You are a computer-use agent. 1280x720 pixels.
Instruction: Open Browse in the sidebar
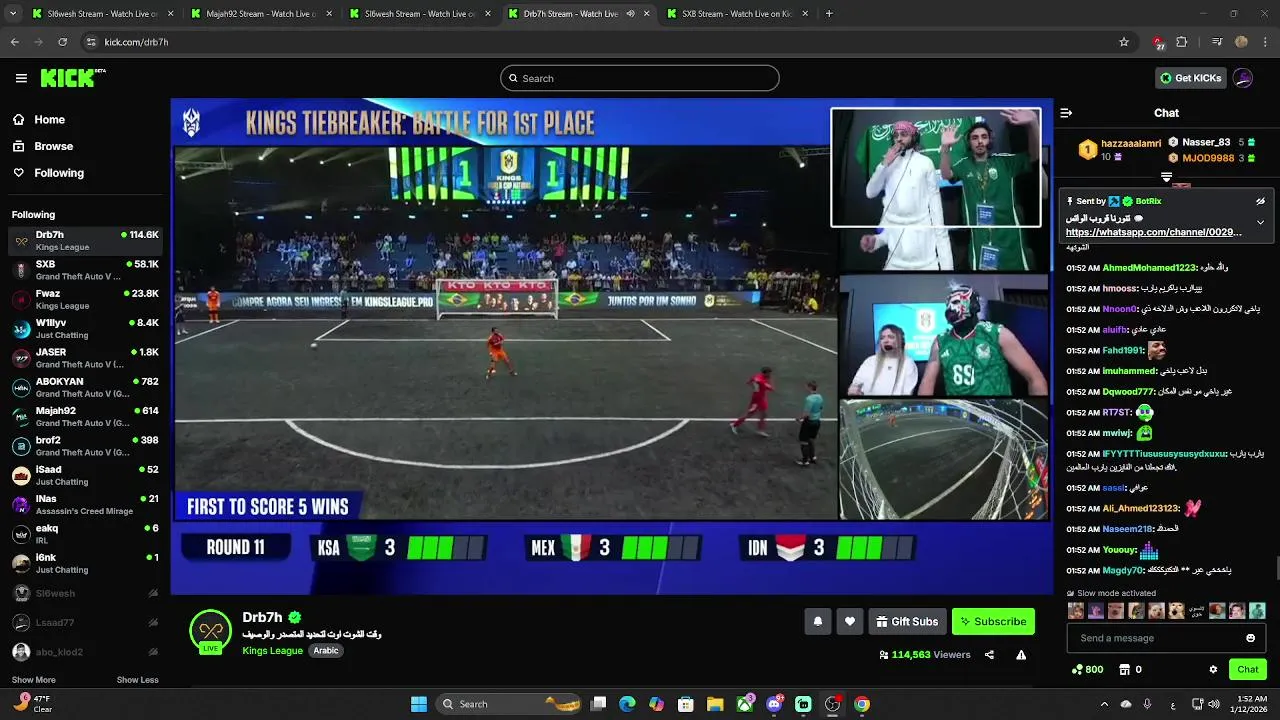(53, 146)
